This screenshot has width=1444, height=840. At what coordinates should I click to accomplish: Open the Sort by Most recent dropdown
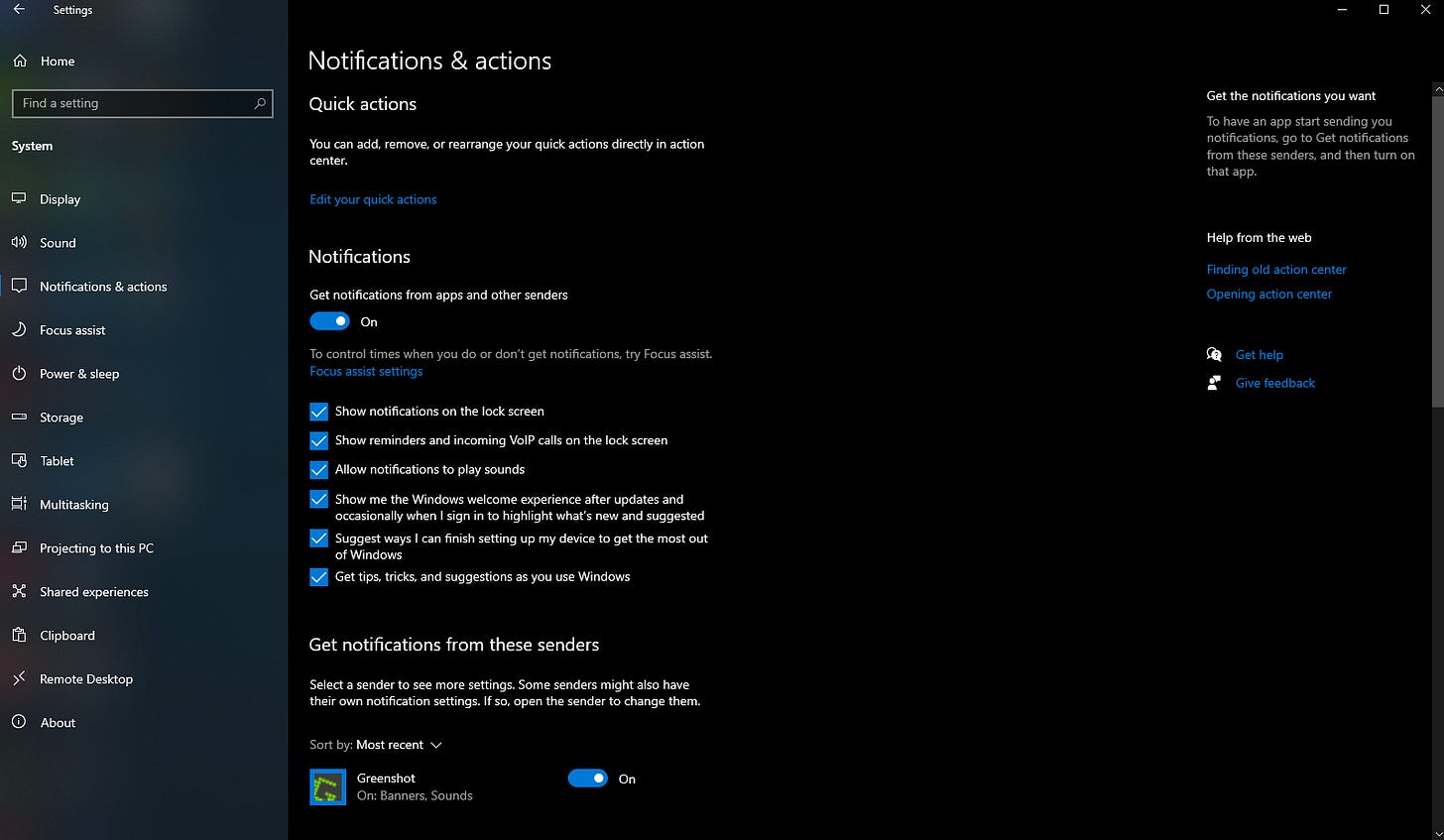[x=399, y=745]
